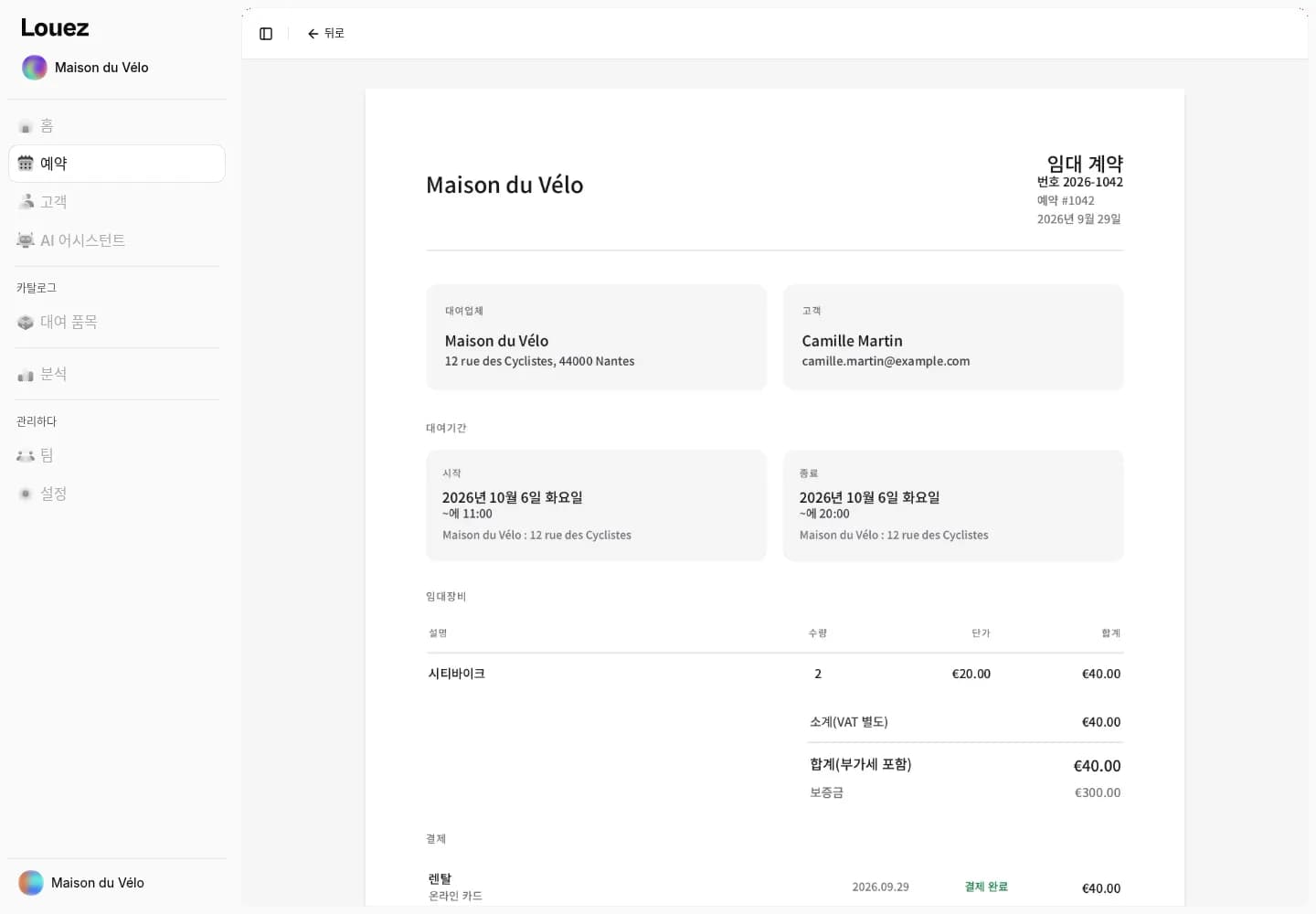Image resolution: width=1316 pixels, height=914 pixels.
Task: Click the Louez logo
Action: tap(55, 27)
